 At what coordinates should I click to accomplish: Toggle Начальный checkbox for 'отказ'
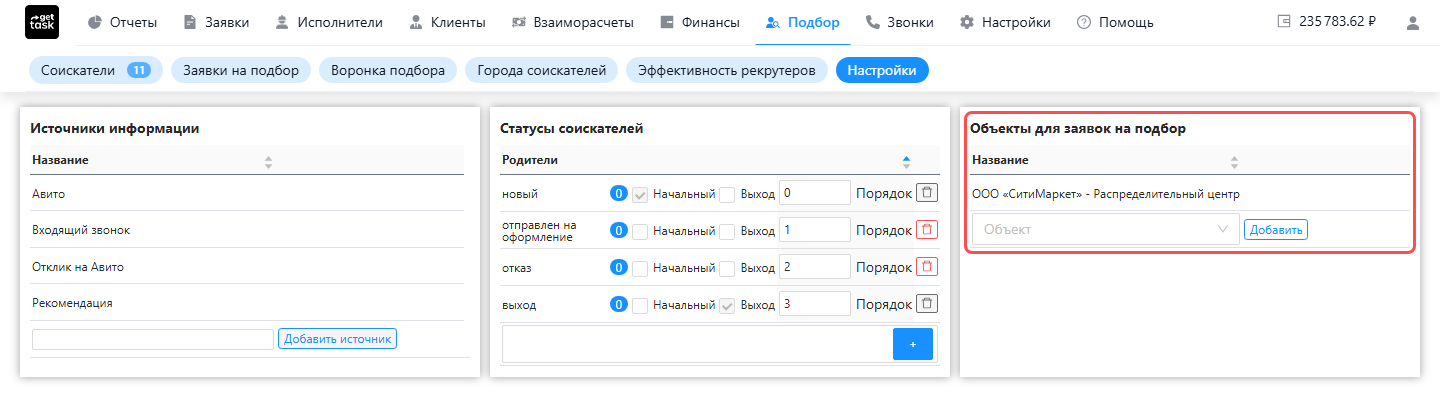click(x=640, y=268)
